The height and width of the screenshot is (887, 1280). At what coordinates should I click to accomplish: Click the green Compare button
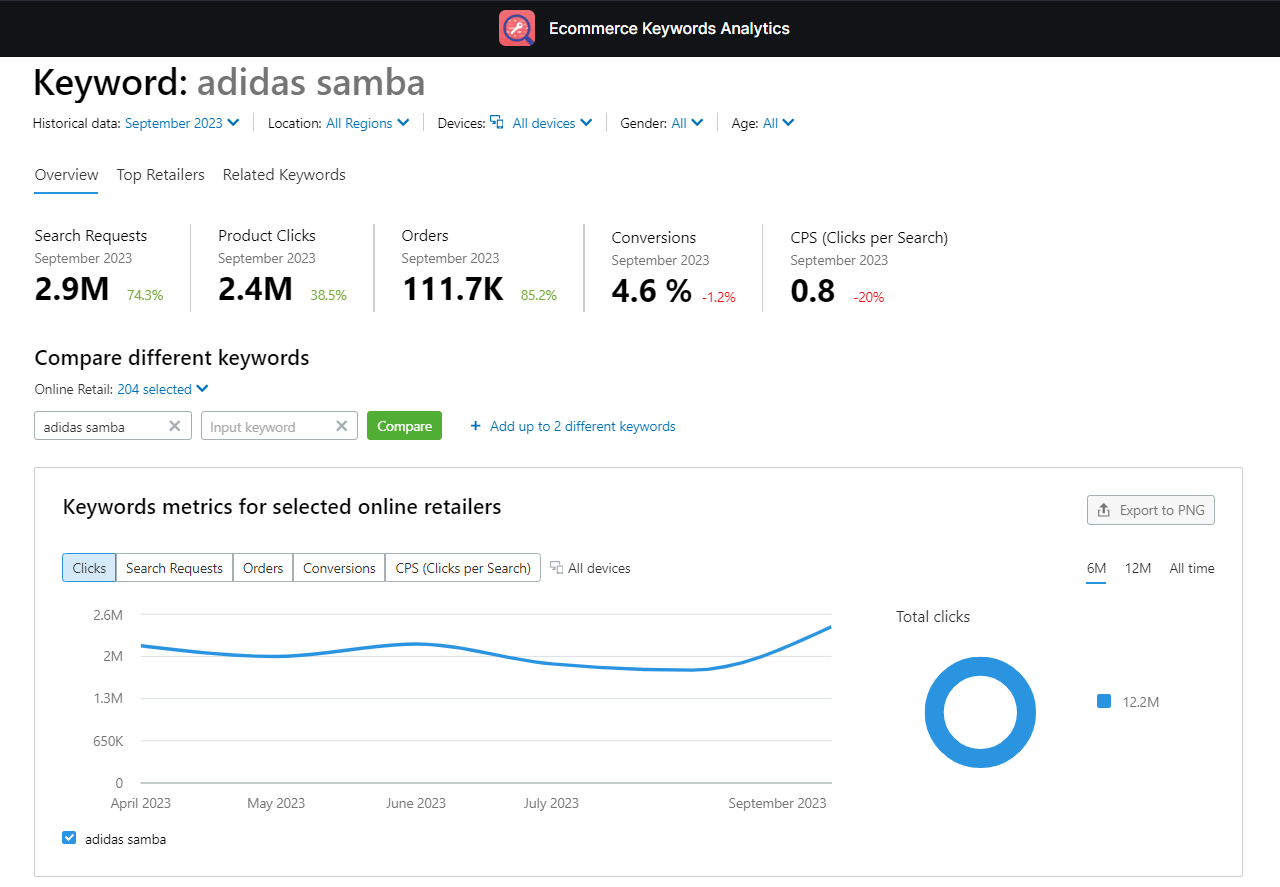[x=404, y=425]
